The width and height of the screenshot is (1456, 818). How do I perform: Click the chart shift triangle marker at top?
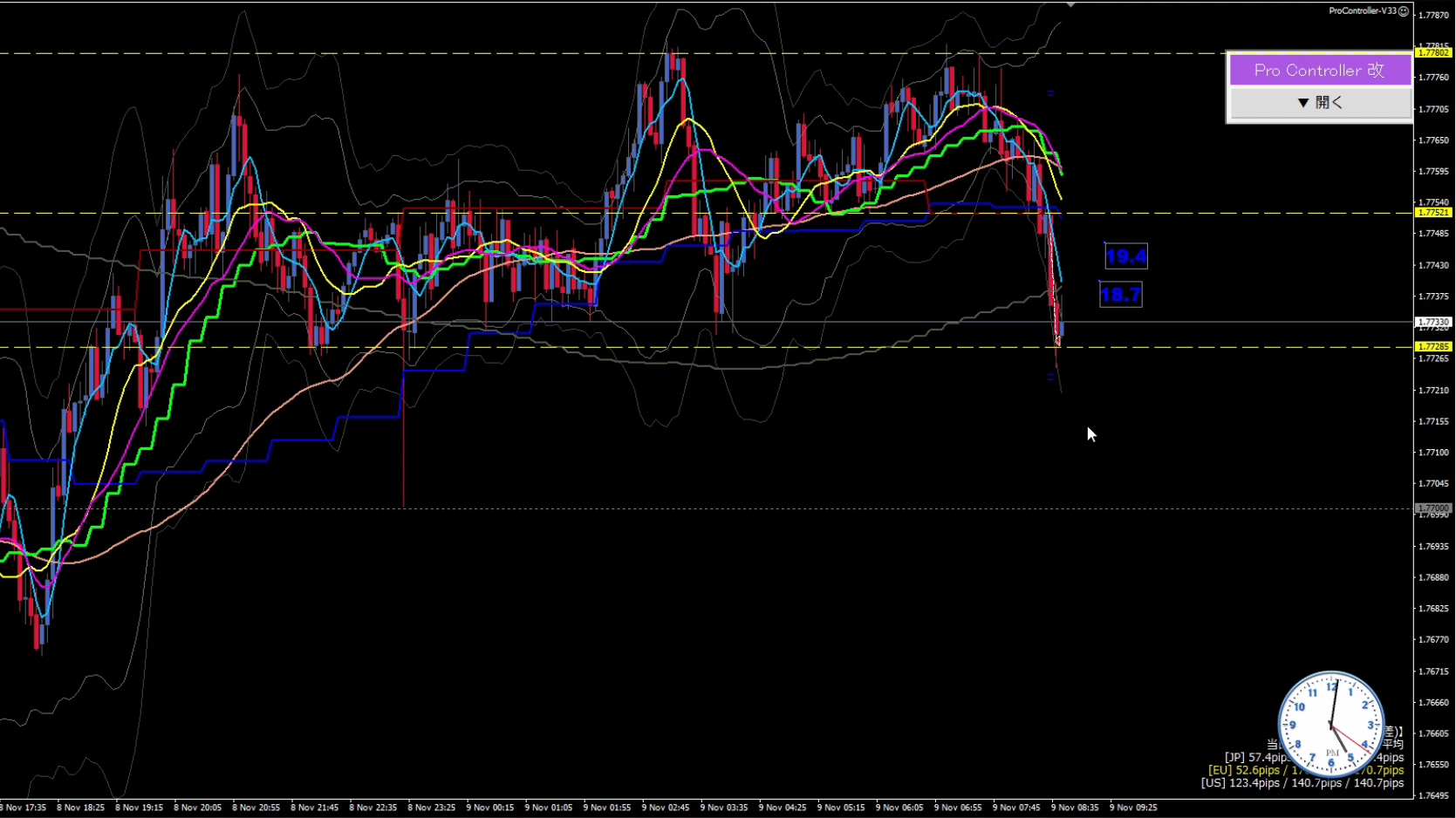tap(1070, 5)
